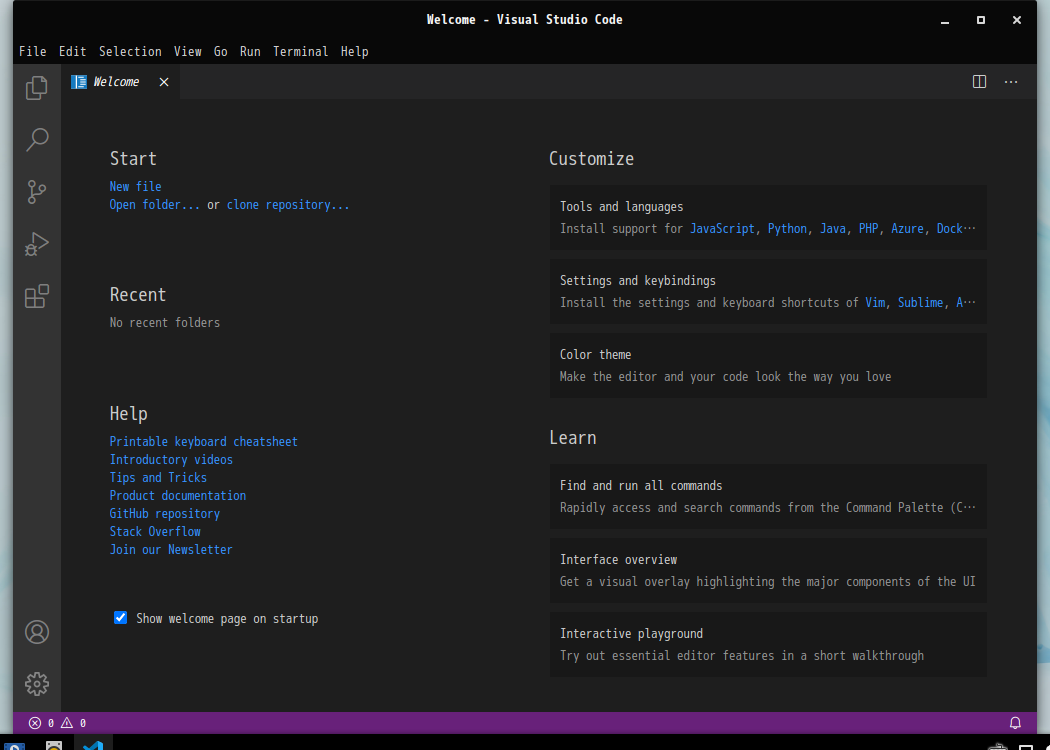The image size is (1050, 750).
Task: Open the More Actions ellipsis menu
Action: pyautogui.click(x=1011, y=82)
